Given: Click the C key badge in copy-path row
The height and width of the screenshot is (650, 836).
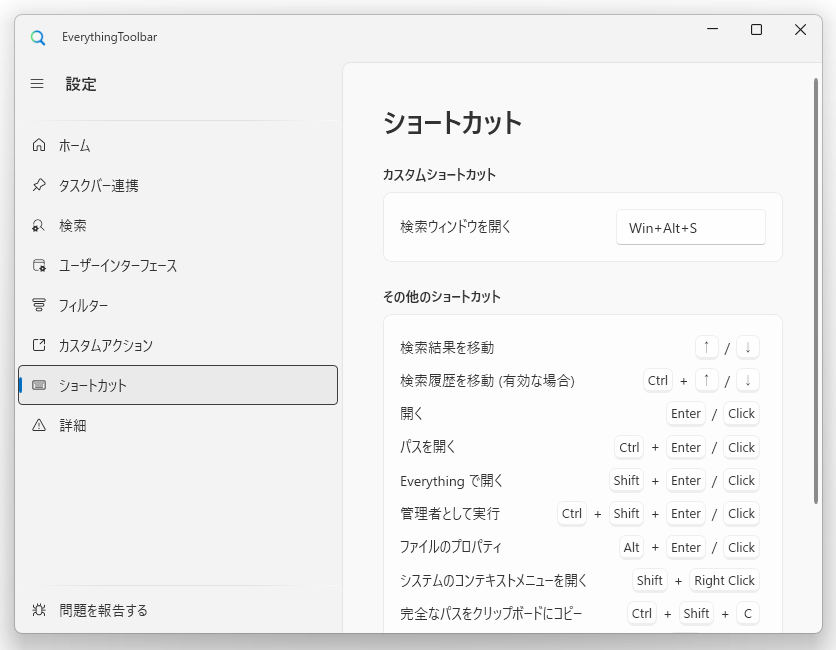Looking at the screenshot, I should (x=747, y=613).
